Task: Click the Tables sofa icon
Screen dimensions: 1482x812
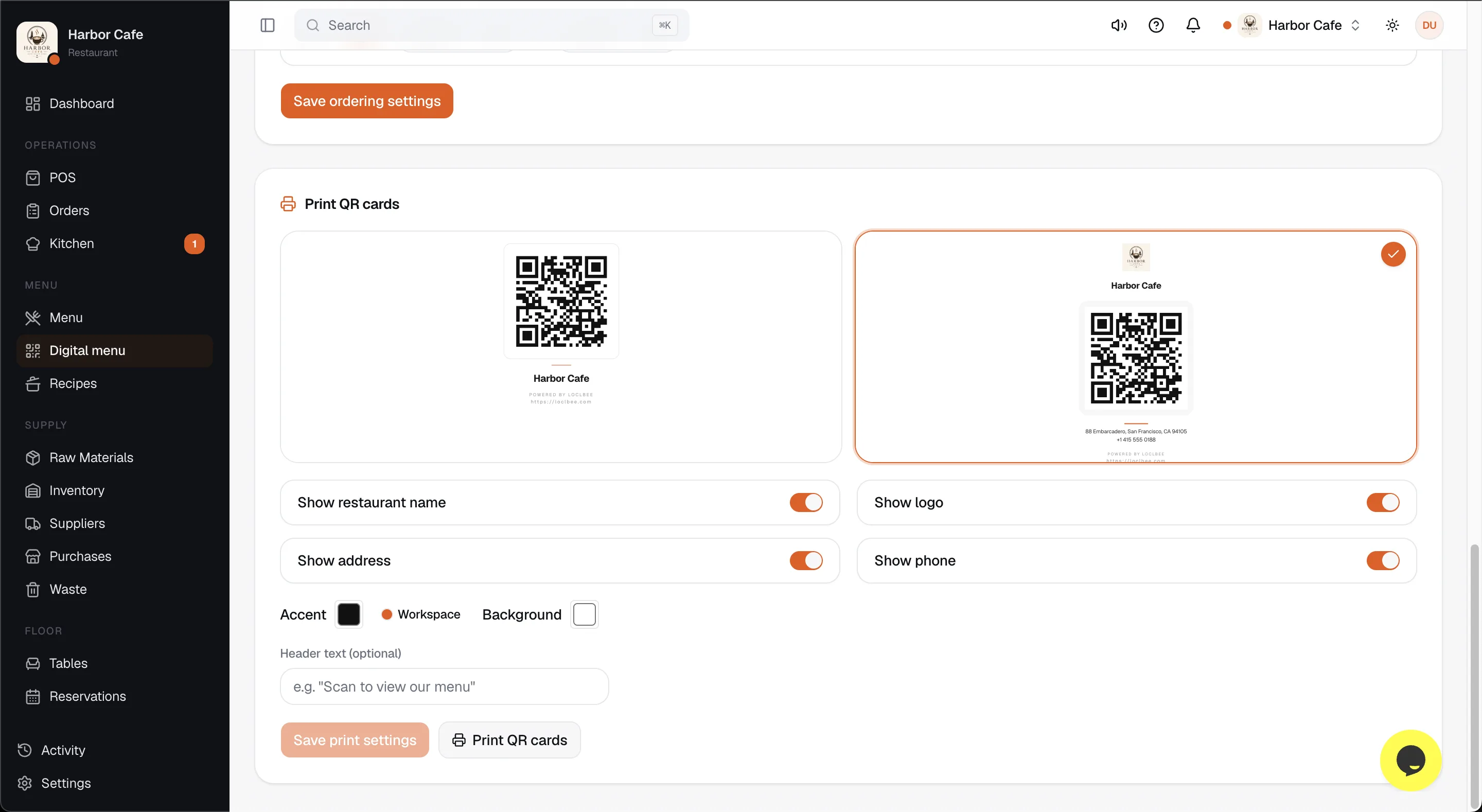Action: coord(33,663)
